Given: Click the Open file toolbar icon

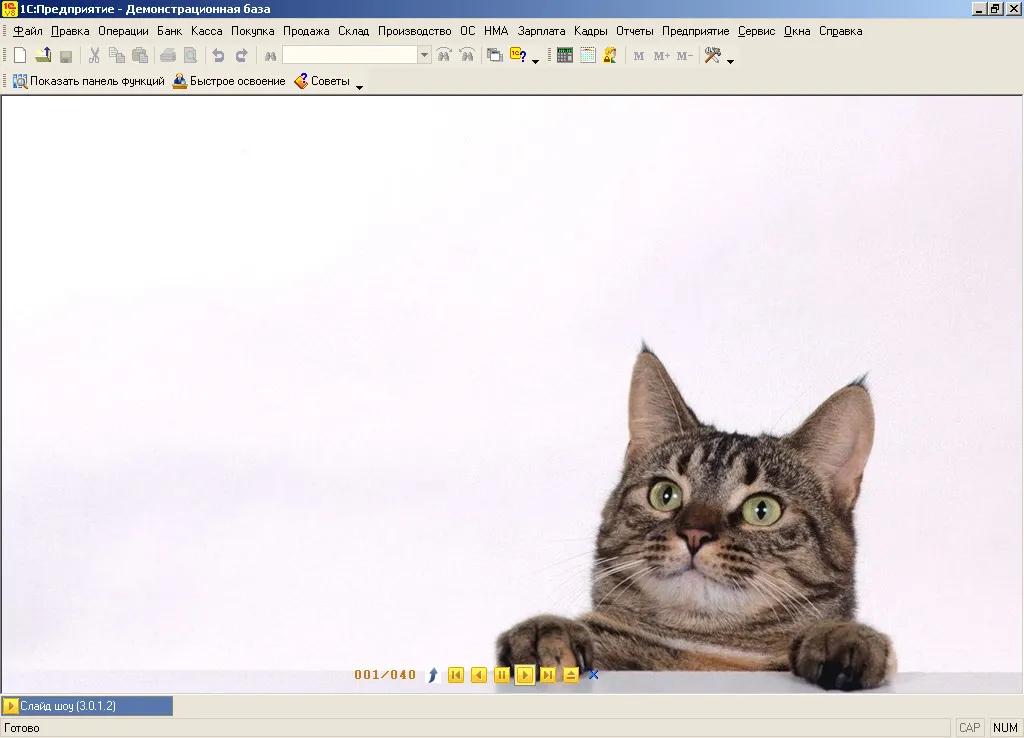Looking at the screenshot, I should 43,56.
